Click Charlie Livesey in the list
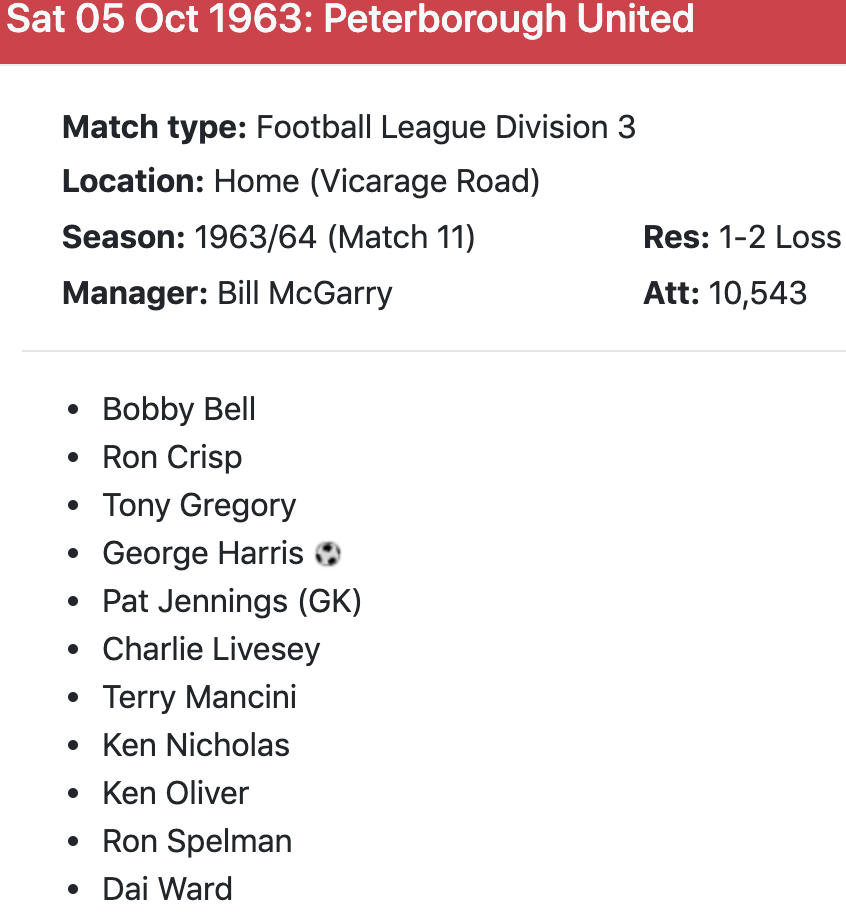This screenshot has height=920, width=846. pyautogui.click(x=211, y=649)
